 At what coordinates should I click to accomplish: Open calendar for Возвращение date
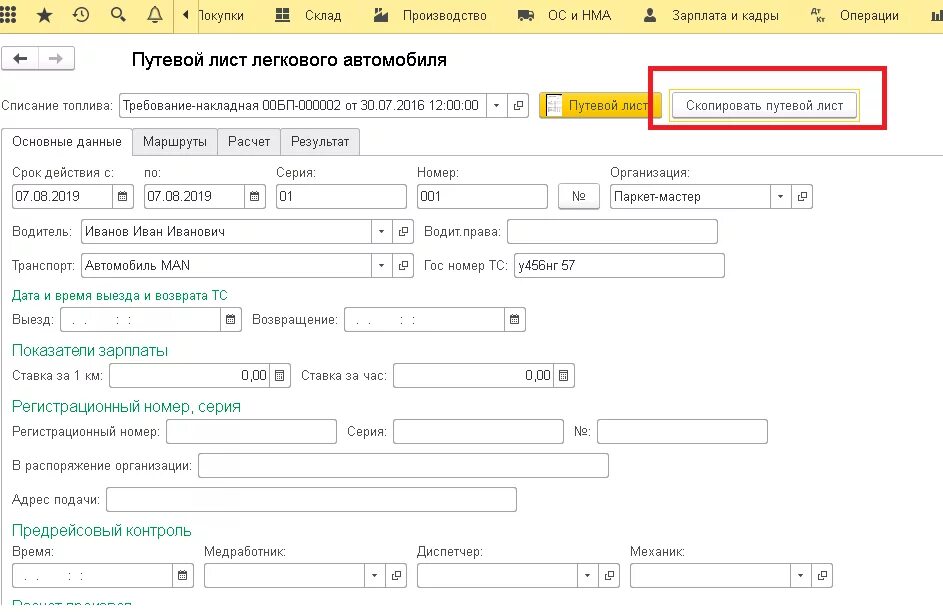coord(514,320)
